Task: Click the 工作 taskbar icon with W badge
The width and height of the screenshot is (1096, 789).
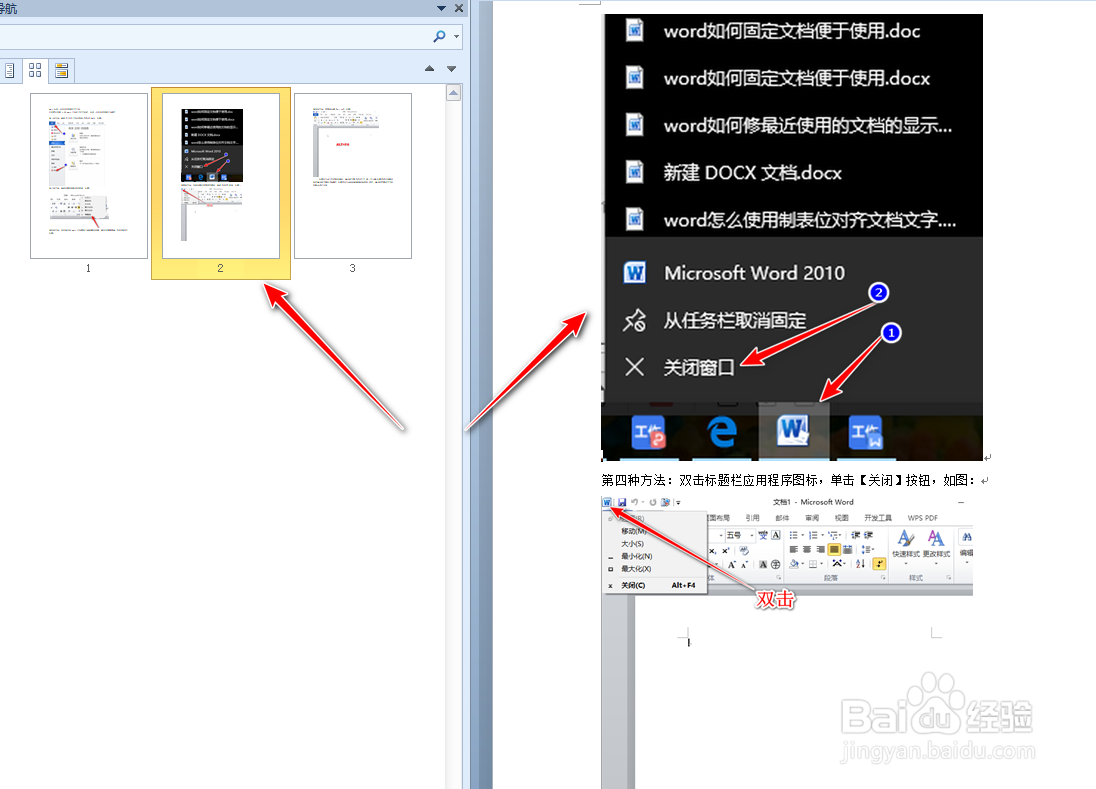Action: [x=865, y=432]
